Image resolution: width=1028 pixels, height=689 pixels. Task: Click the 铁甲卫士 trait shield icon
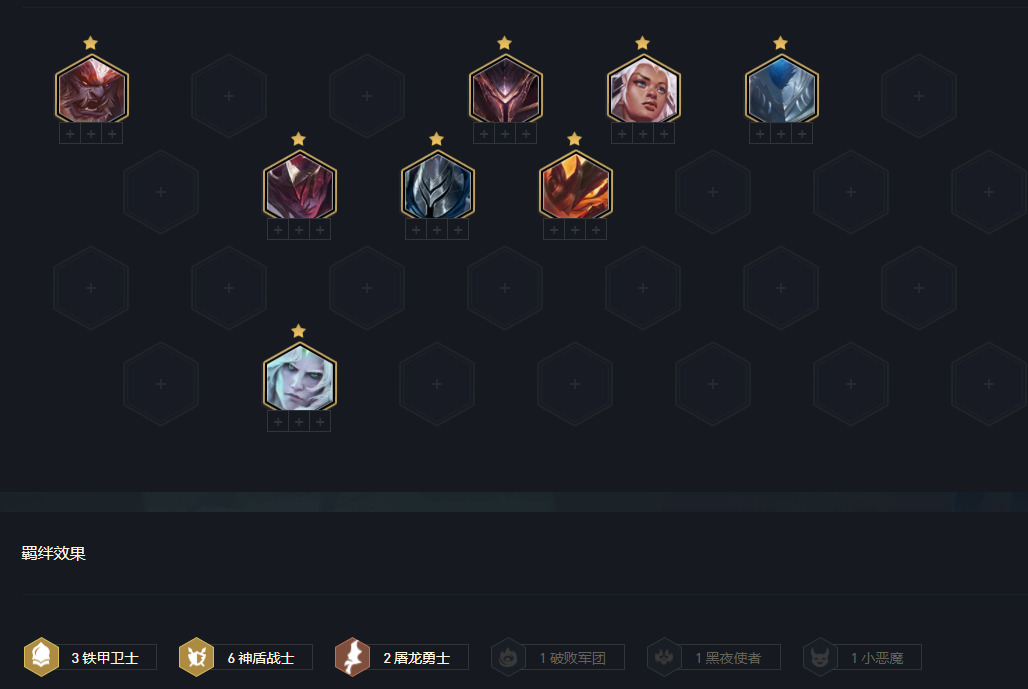pyautogui.click(x=41, y=657)
